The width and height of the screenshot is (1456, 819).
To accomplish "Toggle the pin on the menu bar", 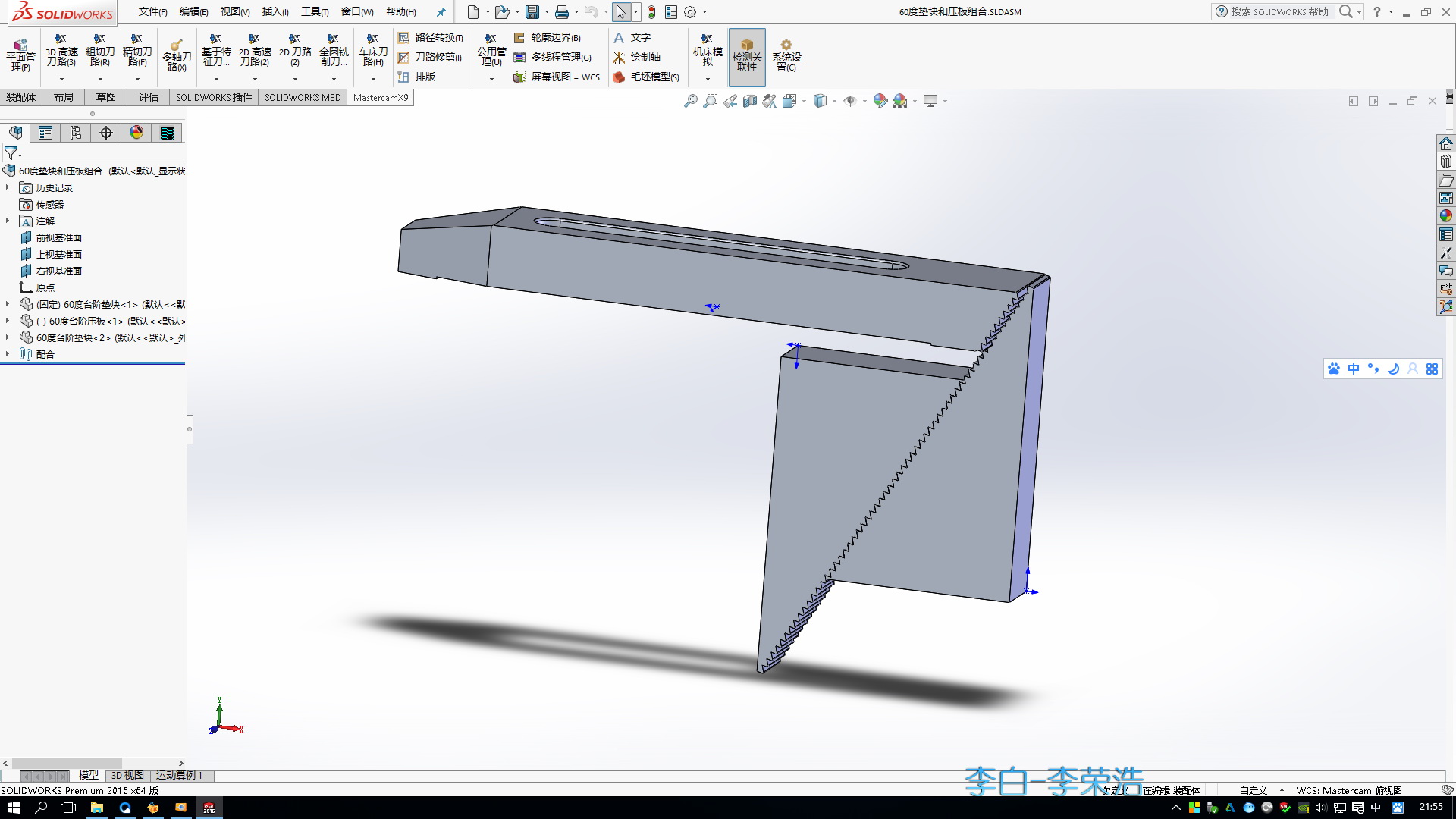I will (x=441, y=11).
